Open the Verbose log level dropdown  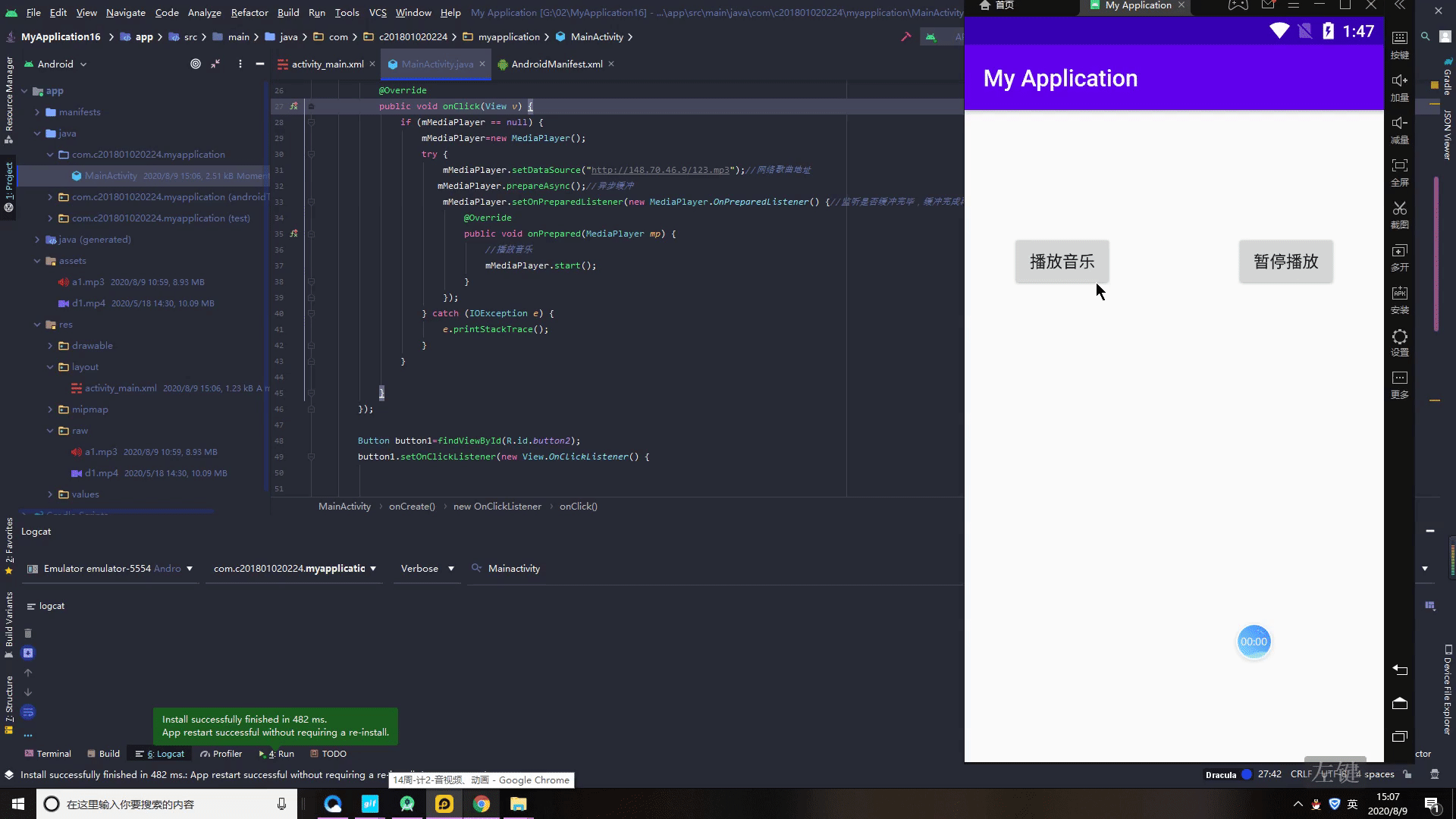pos(423,569)
